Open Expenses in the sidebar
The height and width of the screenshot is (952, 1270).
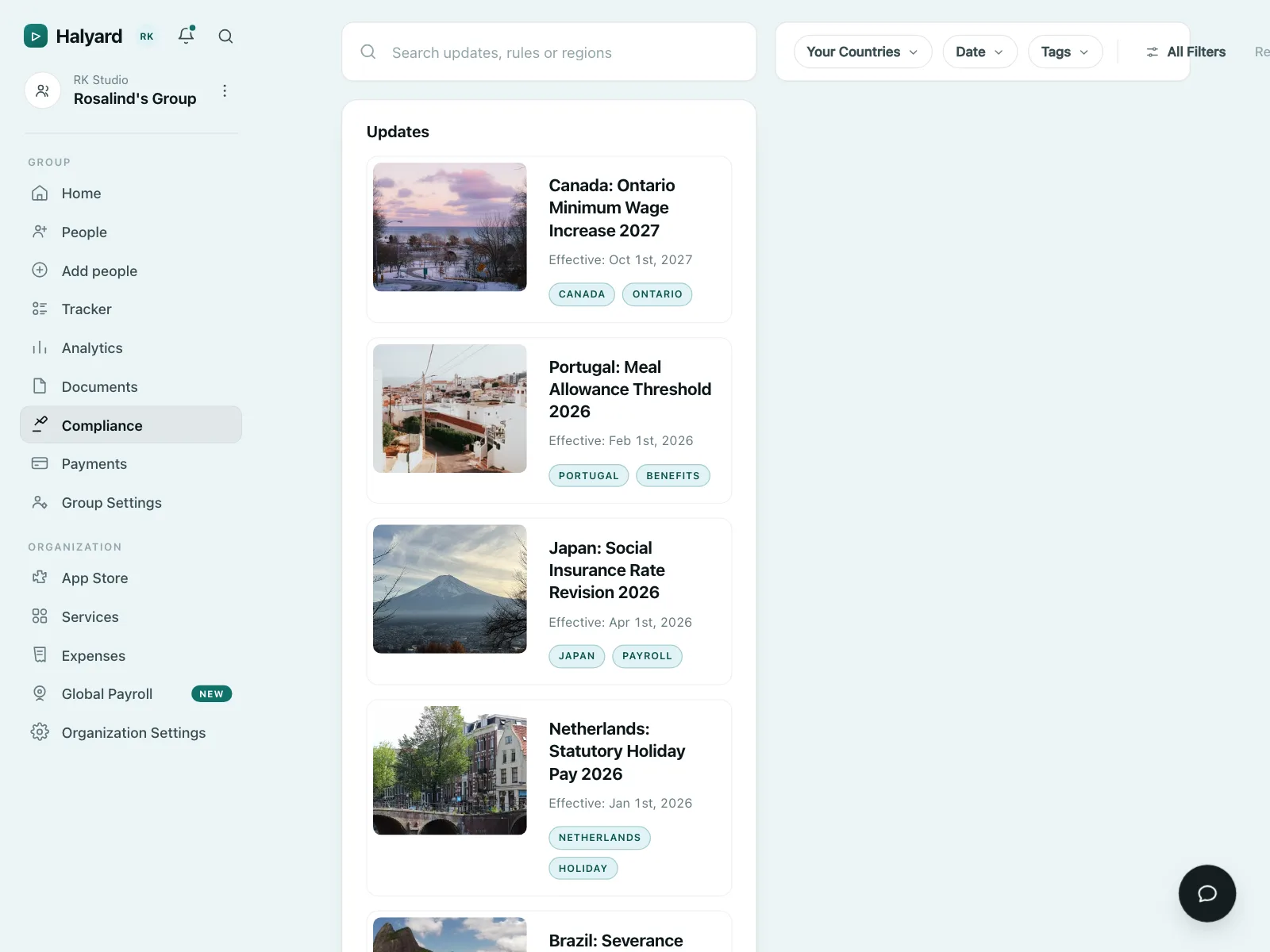coord(131,655)
